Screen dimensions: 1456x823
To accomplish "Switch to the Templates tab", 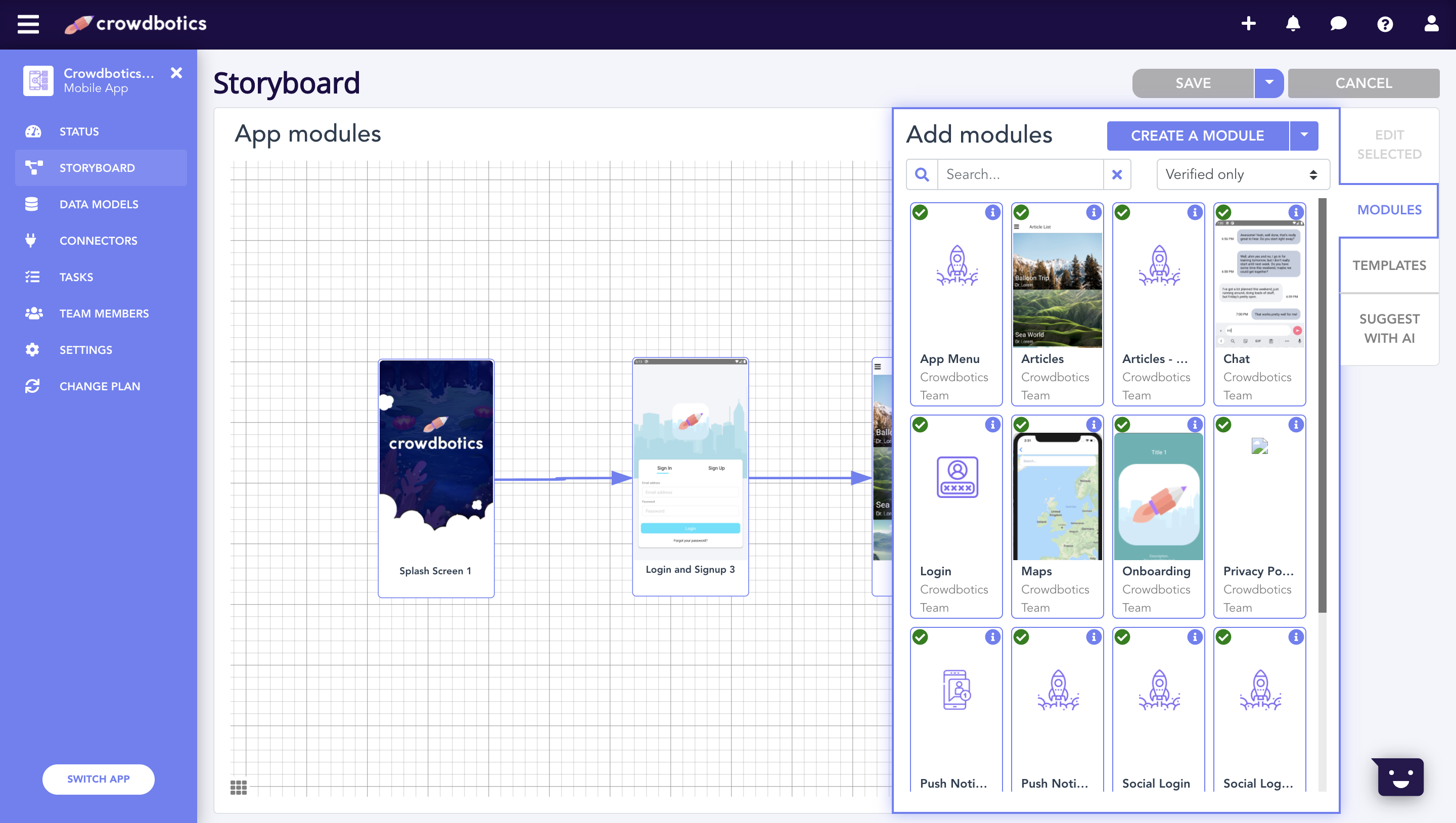I will tap(1389, 265).
